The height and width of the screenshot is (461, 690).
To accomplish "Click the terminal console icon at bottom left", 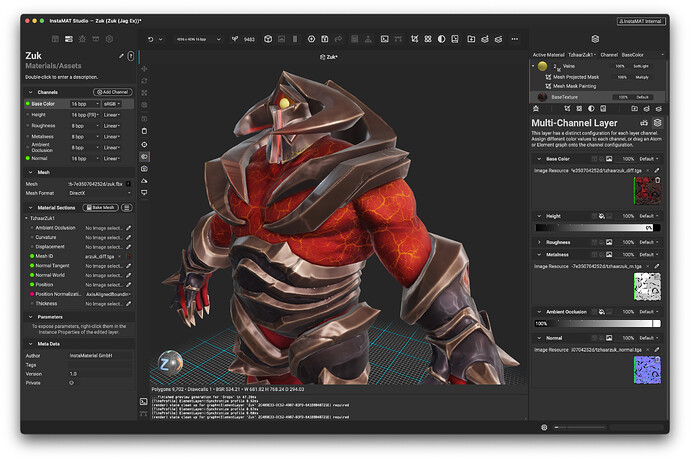I will (145, 401).
